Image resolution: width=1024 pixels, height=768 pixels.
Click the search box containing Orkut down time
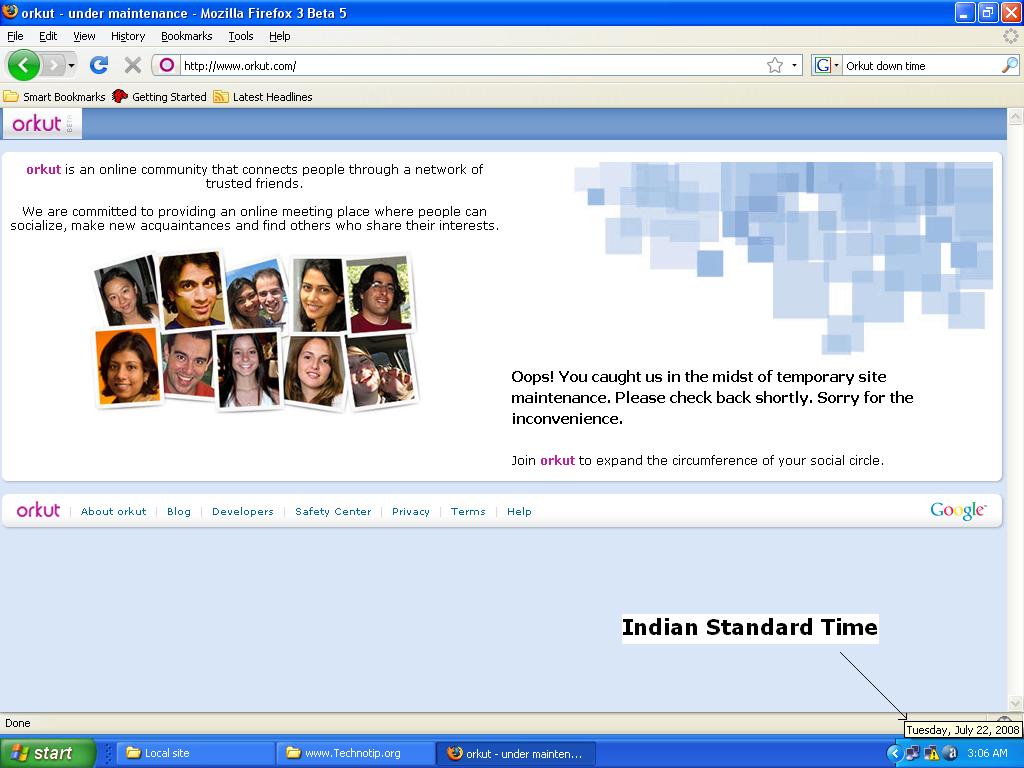[921, 65]
